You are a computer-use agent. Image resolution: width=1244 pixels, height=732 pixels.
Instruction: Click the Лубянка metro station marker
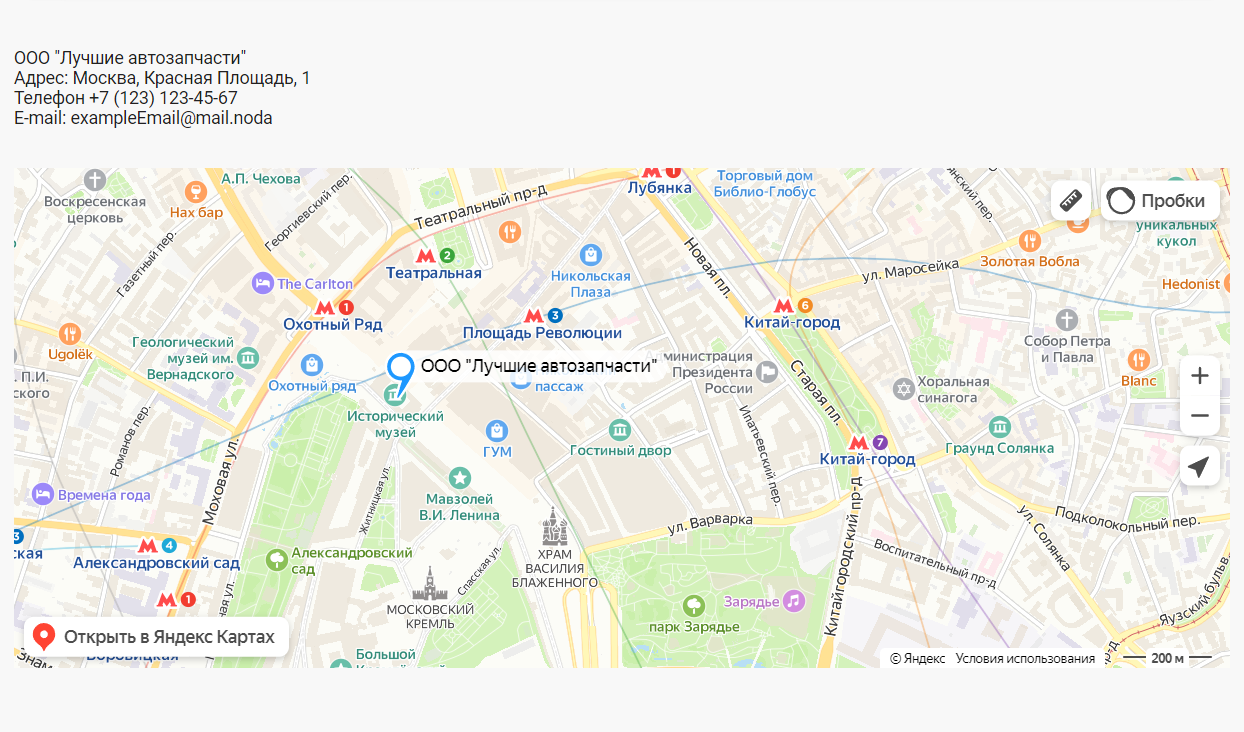click(660, 172)
